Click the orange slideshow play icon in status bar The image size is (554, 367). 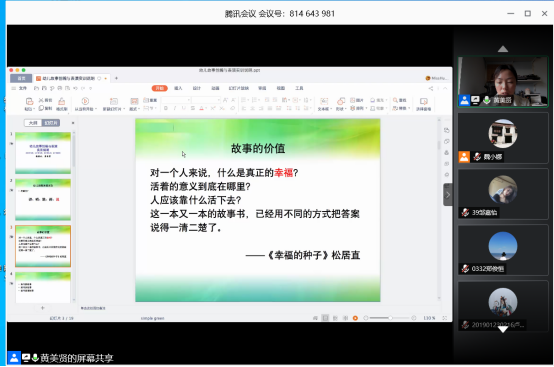(355, 318)
